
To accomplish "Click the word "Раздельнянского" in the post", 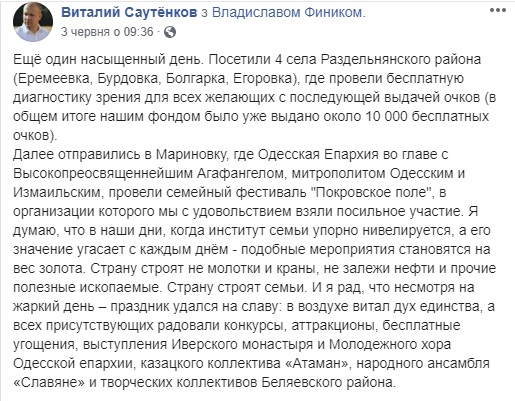I will [377, 60].
